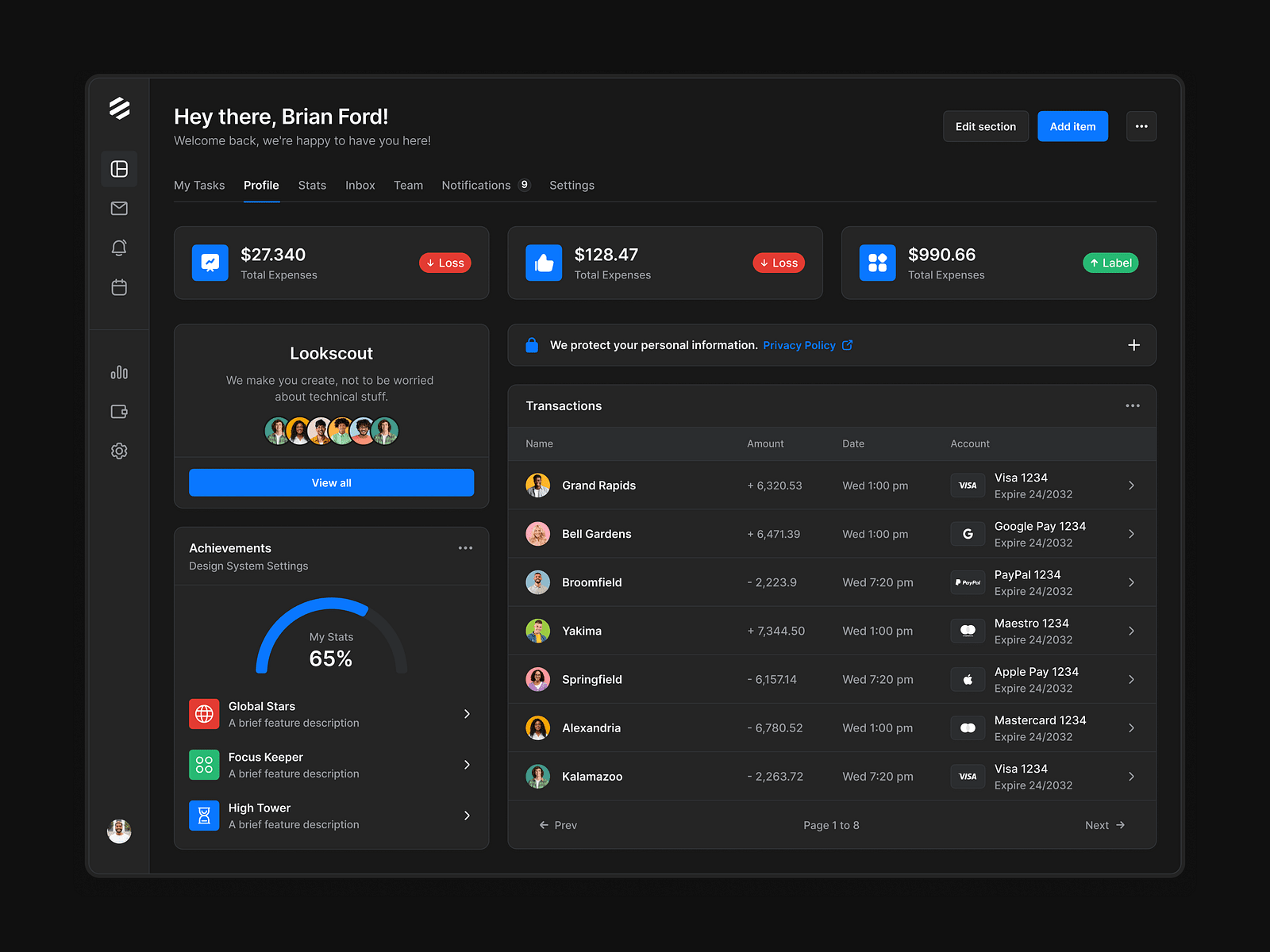Open the dashboard layout icon in sidebar
The height and width of the screenshot is (952, 1270).
(119, 169)
